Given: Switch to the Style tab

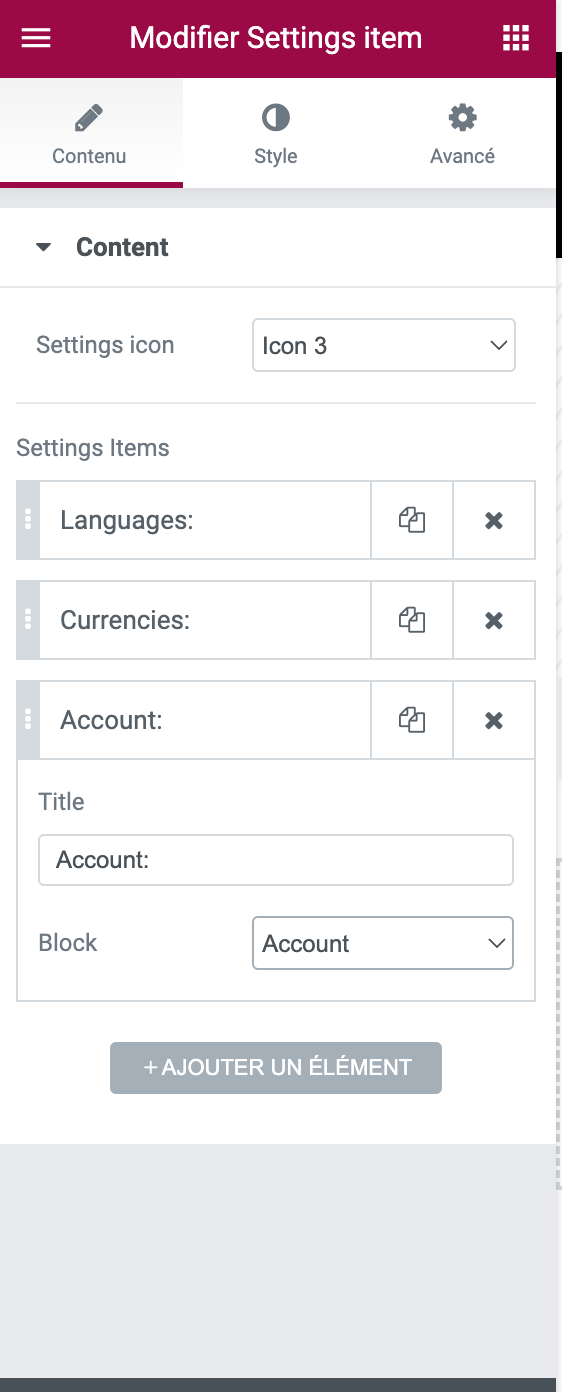Looking at the screenshot, I should [276, 134].
